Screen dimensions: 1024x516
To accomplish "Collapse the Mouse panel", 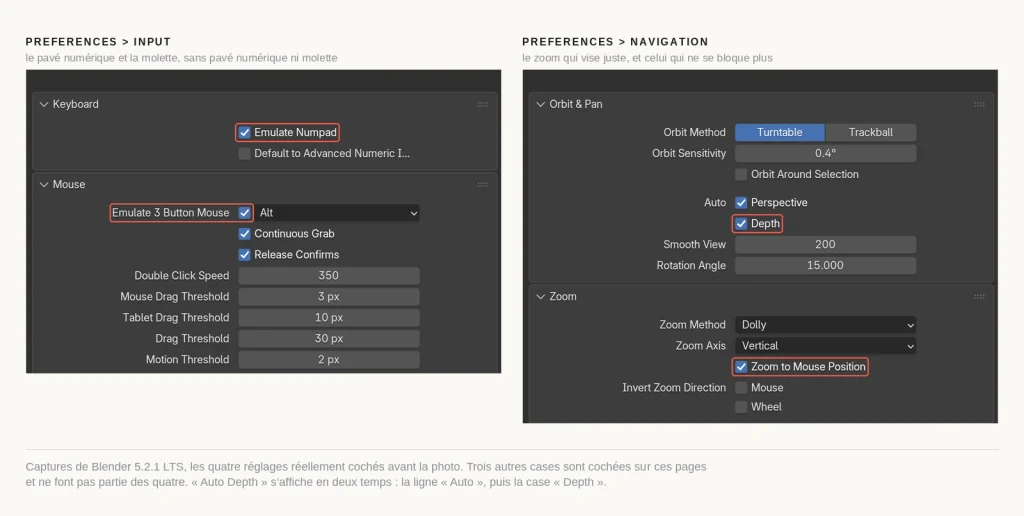I will click(x=44, y=185).
